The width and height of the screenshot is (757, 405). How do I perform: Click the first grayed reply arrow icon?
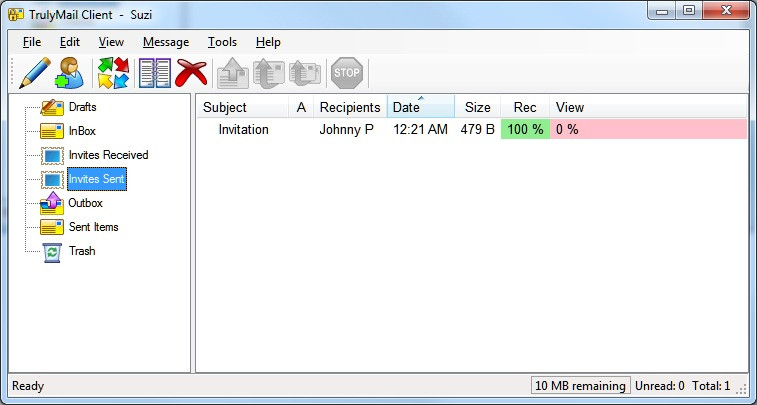pyautogui.click(x=233, y=73)
